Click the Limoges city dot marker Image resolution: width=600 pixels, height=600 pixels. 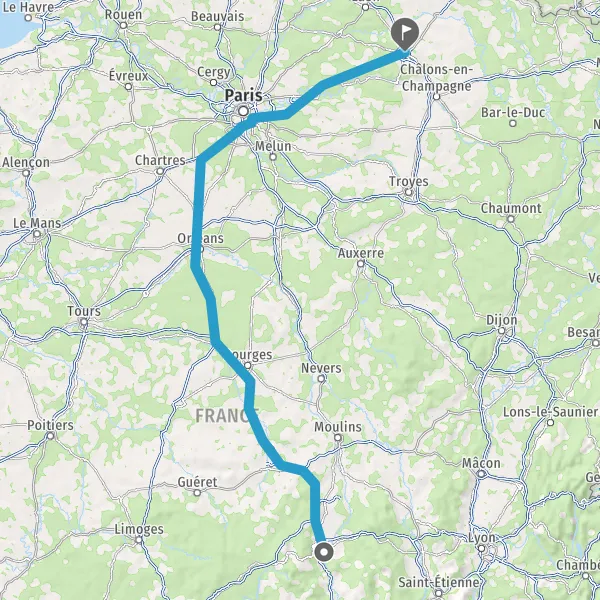pos(139,540)
